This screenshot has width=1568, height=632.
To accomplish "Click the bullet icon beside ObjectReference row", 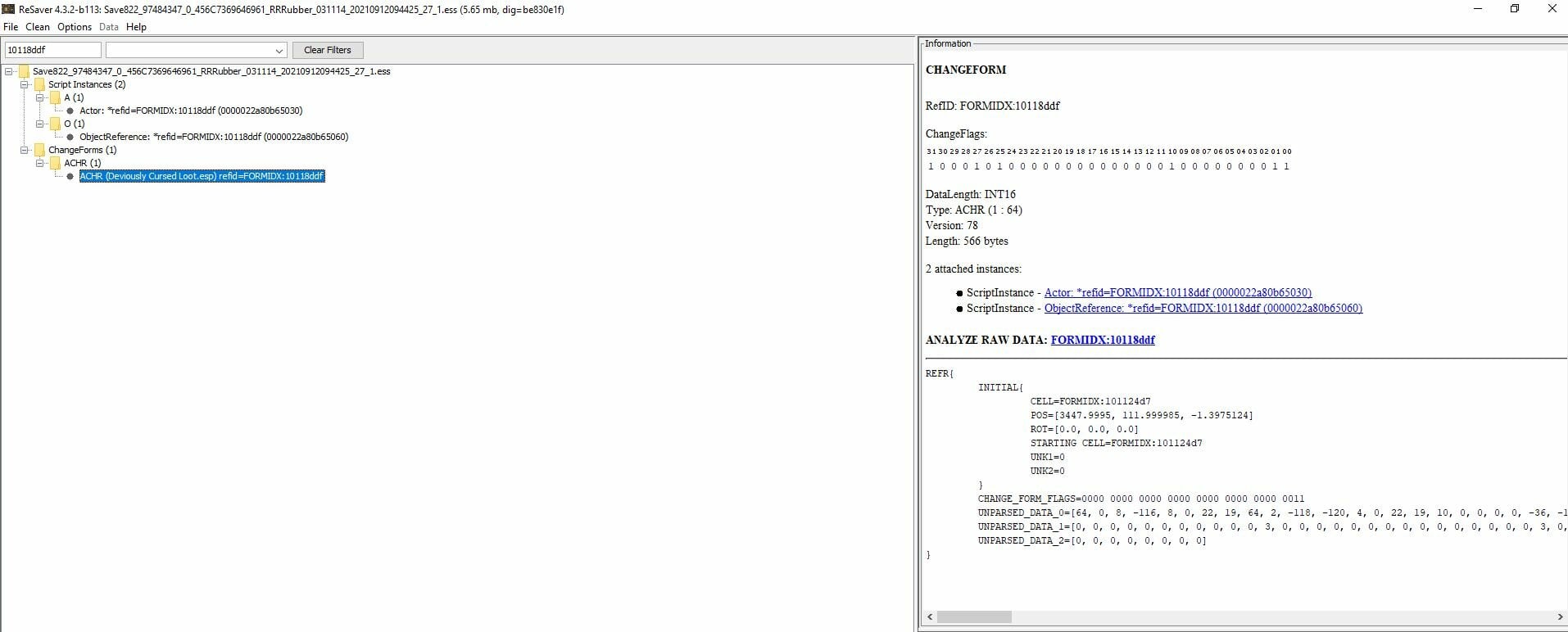I will [70, 137].
